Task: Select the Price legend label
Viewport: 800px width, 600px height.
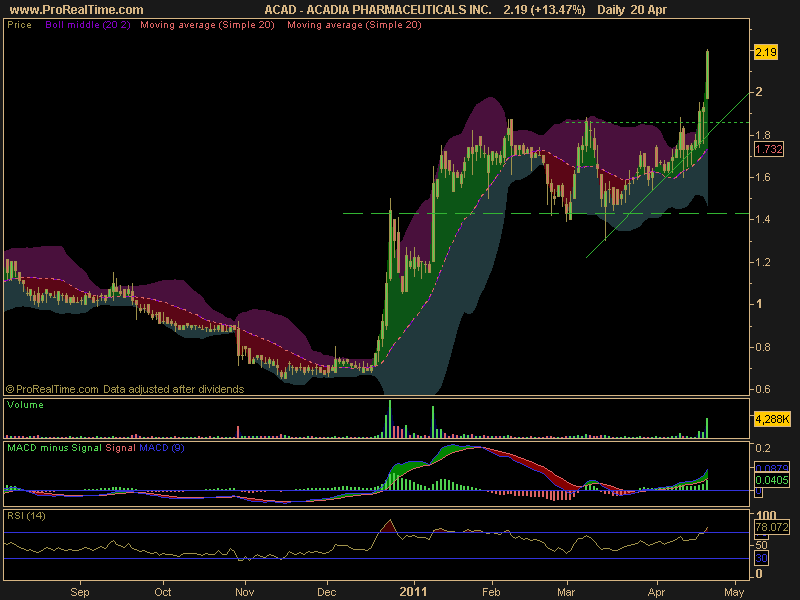Action: pyautogui.click(x=19, y=25)
